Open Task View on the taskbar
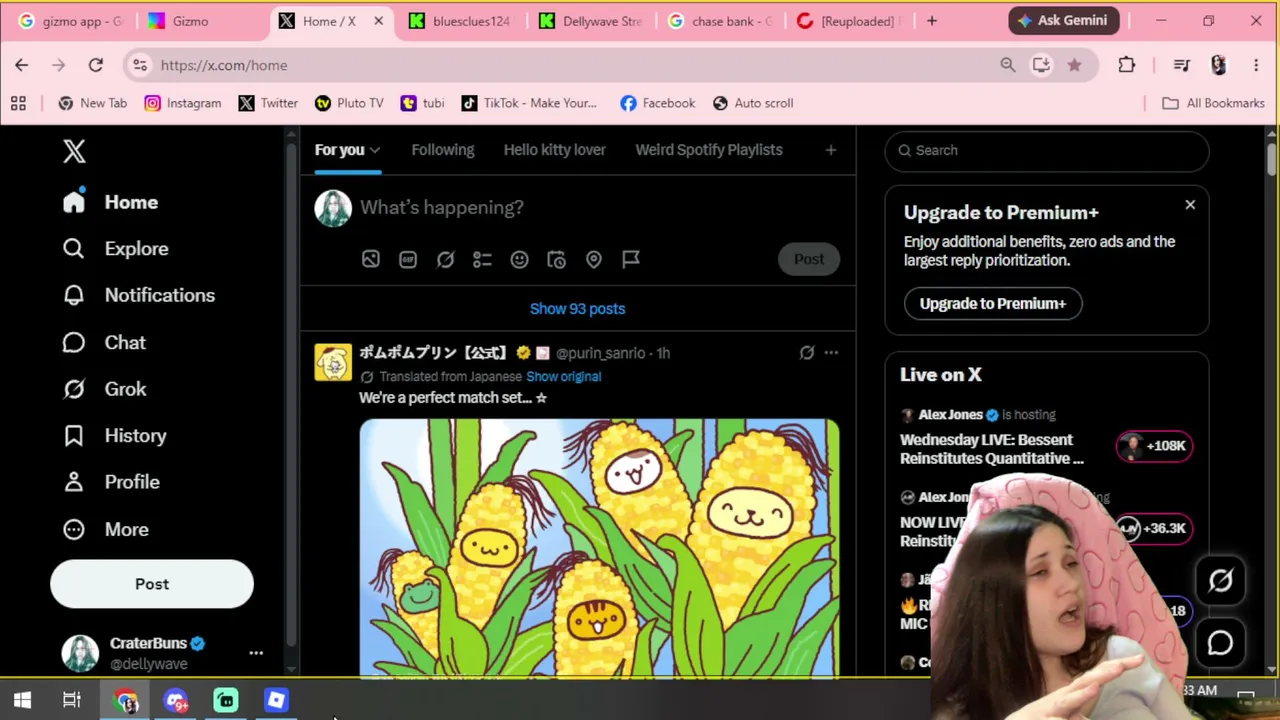Screen dimensions: 1280x720 pos(72,700)
